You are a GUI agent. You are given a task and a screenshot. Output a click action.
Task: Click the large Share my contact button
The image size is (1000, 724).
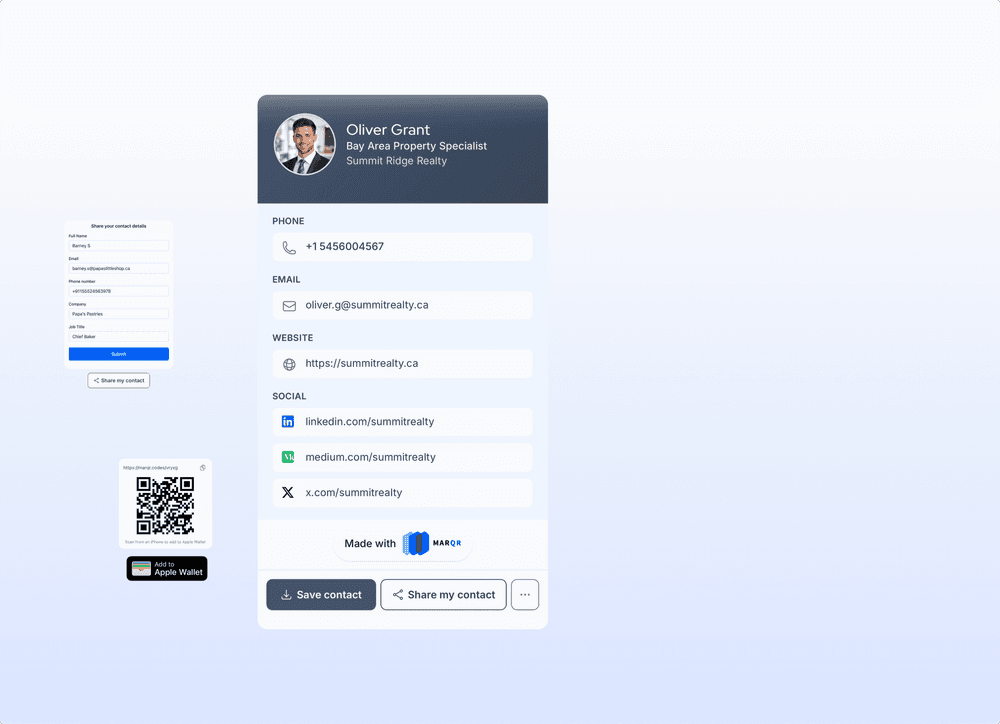click(x=443, y=595)
